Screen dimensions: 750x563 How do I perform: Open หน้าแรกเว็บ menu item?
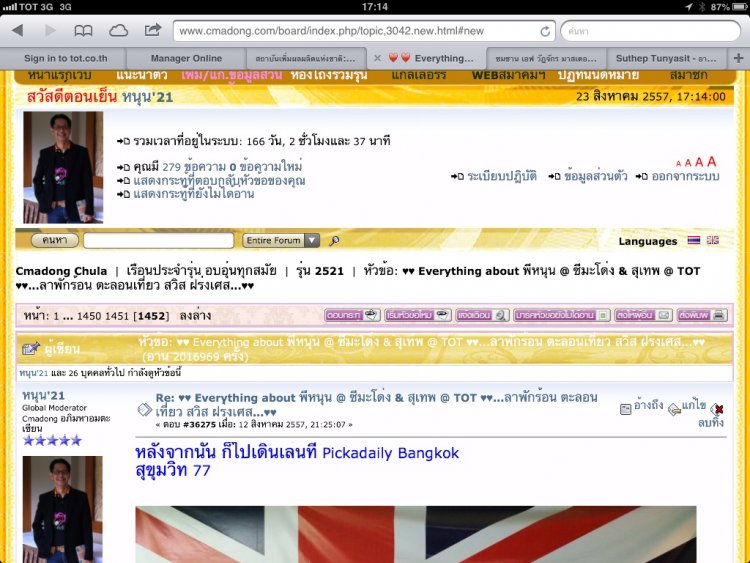(59, 76)
